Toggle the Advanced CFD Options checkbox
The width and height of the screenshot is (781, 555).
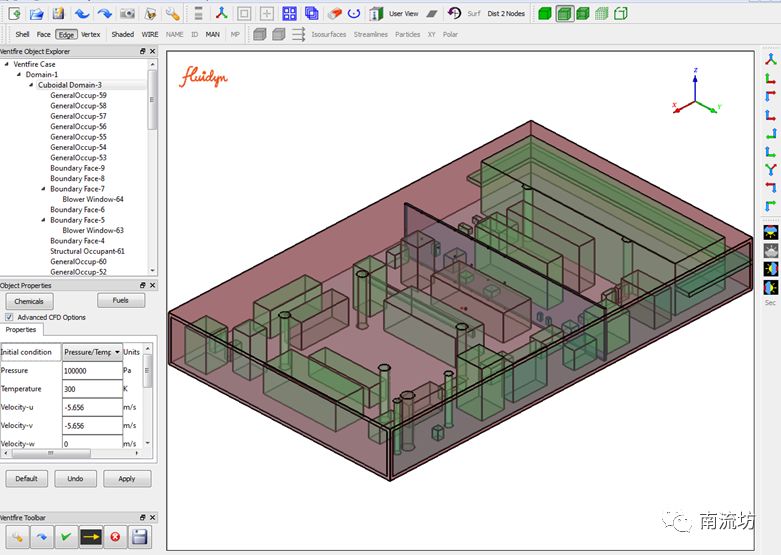pos(10,317)
